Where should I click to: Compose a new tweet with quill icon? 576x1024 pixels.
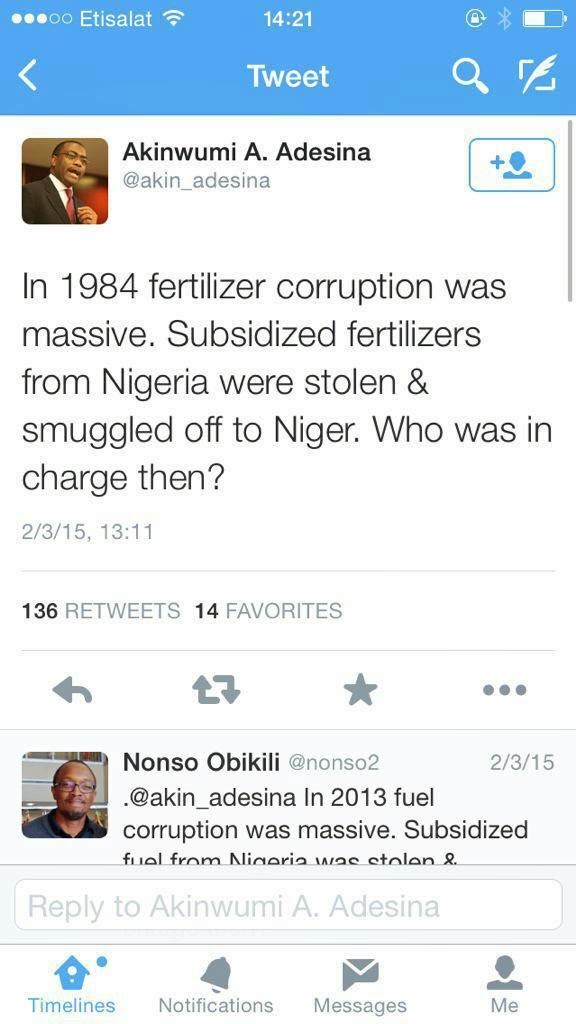click(537, 73)
